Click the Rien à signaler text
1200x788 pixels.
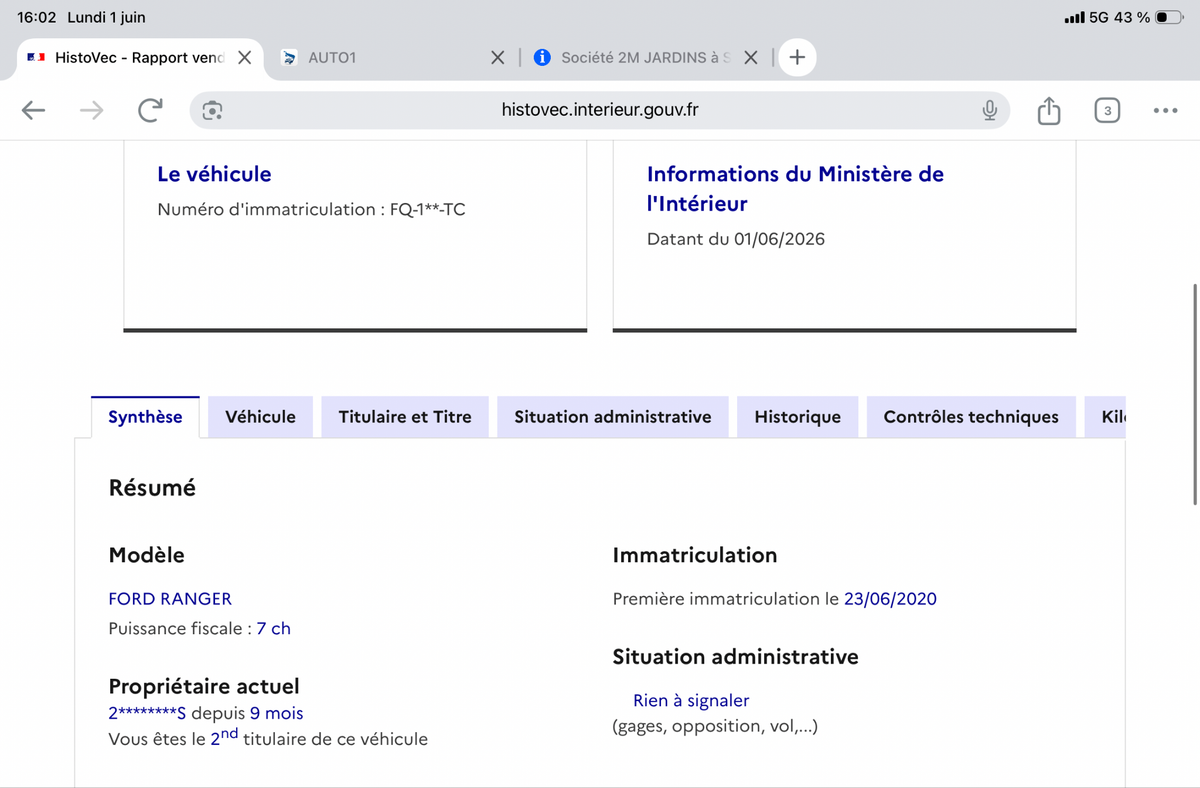[x=691, y=701]
